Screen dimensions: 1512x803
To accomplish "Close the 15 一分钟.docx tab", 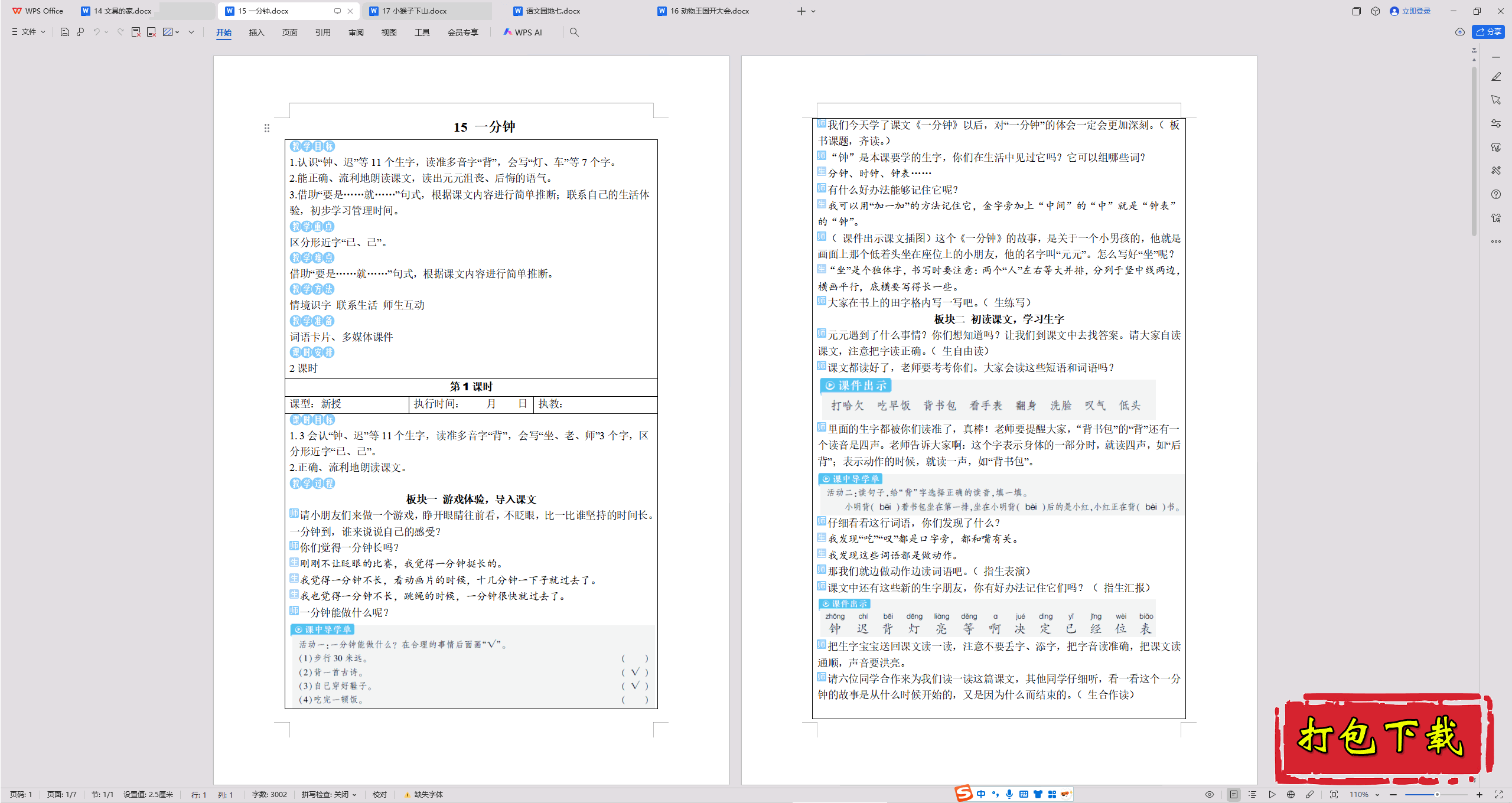I will [350, 11].
